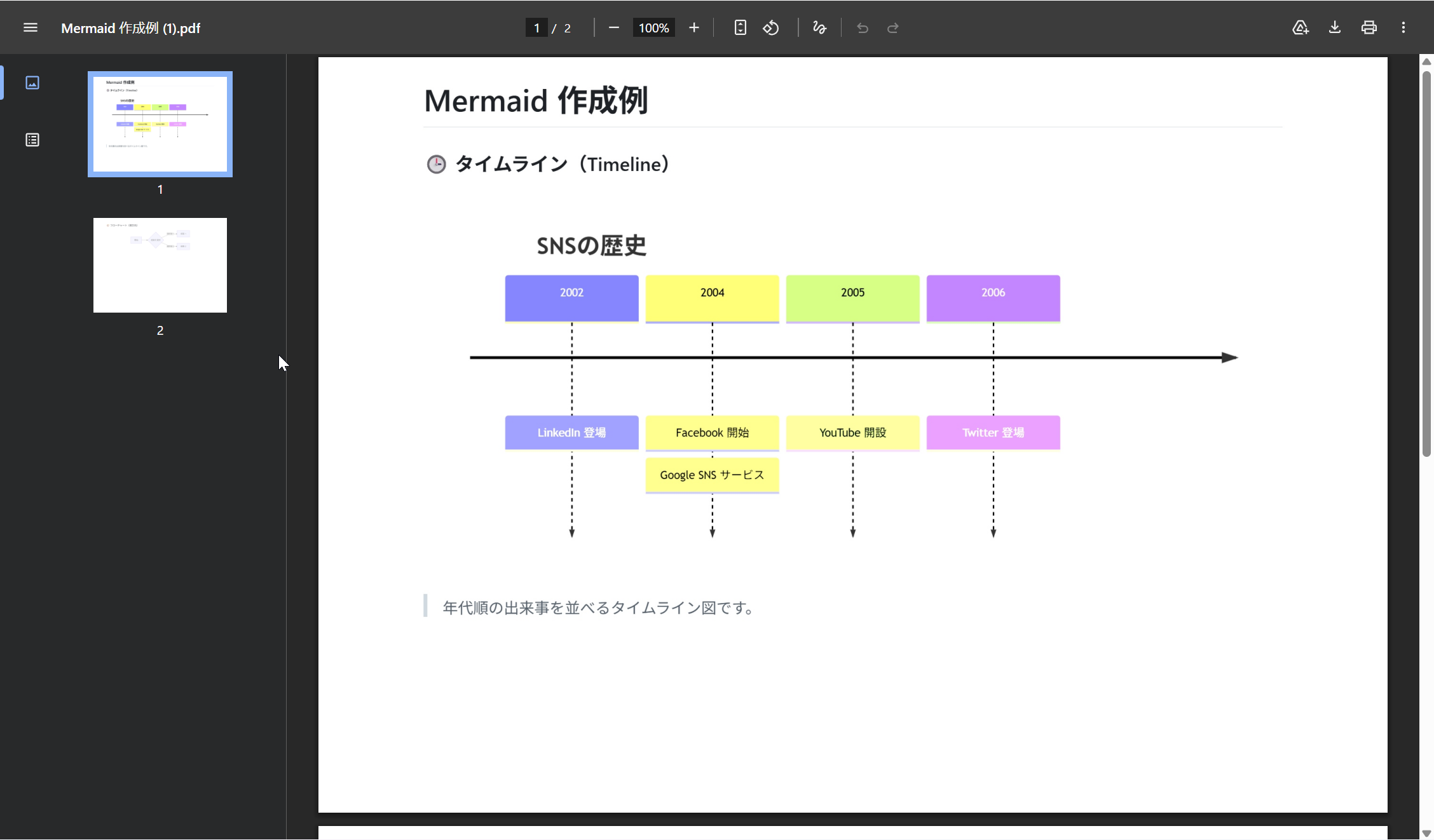The image size is (1434, 840).
Task: Click the zoom out minus button
Action: point(613,28)
